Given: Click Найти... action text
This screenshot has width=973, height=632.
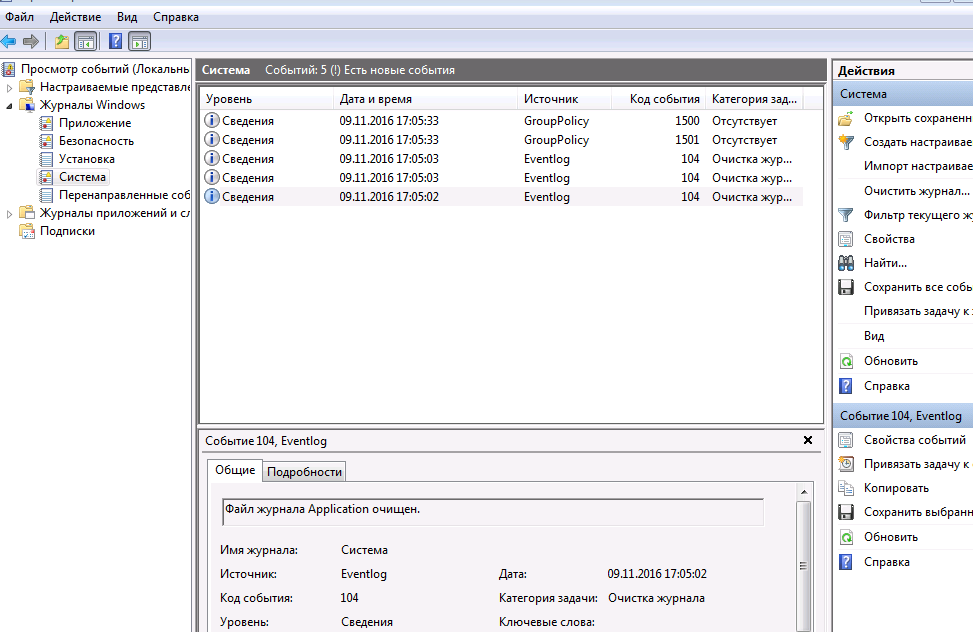Looking at the screenshot, I should tap(885, 263).
